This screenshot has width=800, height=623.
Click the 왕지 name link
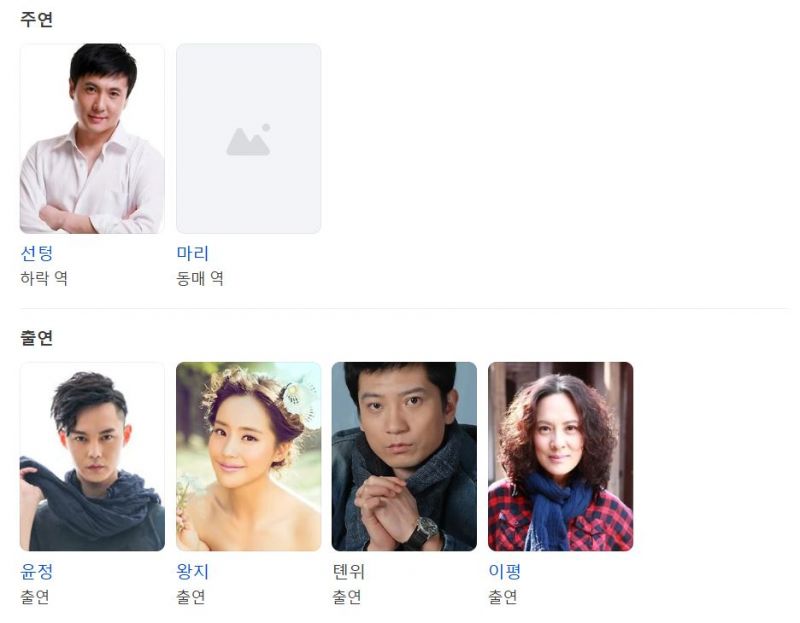click(x=193, y=571)
